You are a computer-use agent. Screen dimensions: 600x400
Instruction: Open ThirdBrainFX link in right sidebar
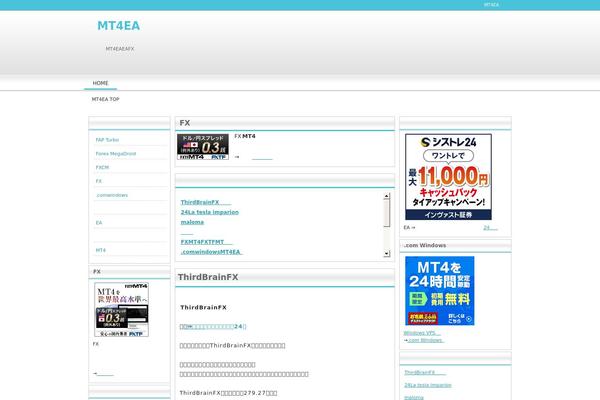tap(425, 372)
